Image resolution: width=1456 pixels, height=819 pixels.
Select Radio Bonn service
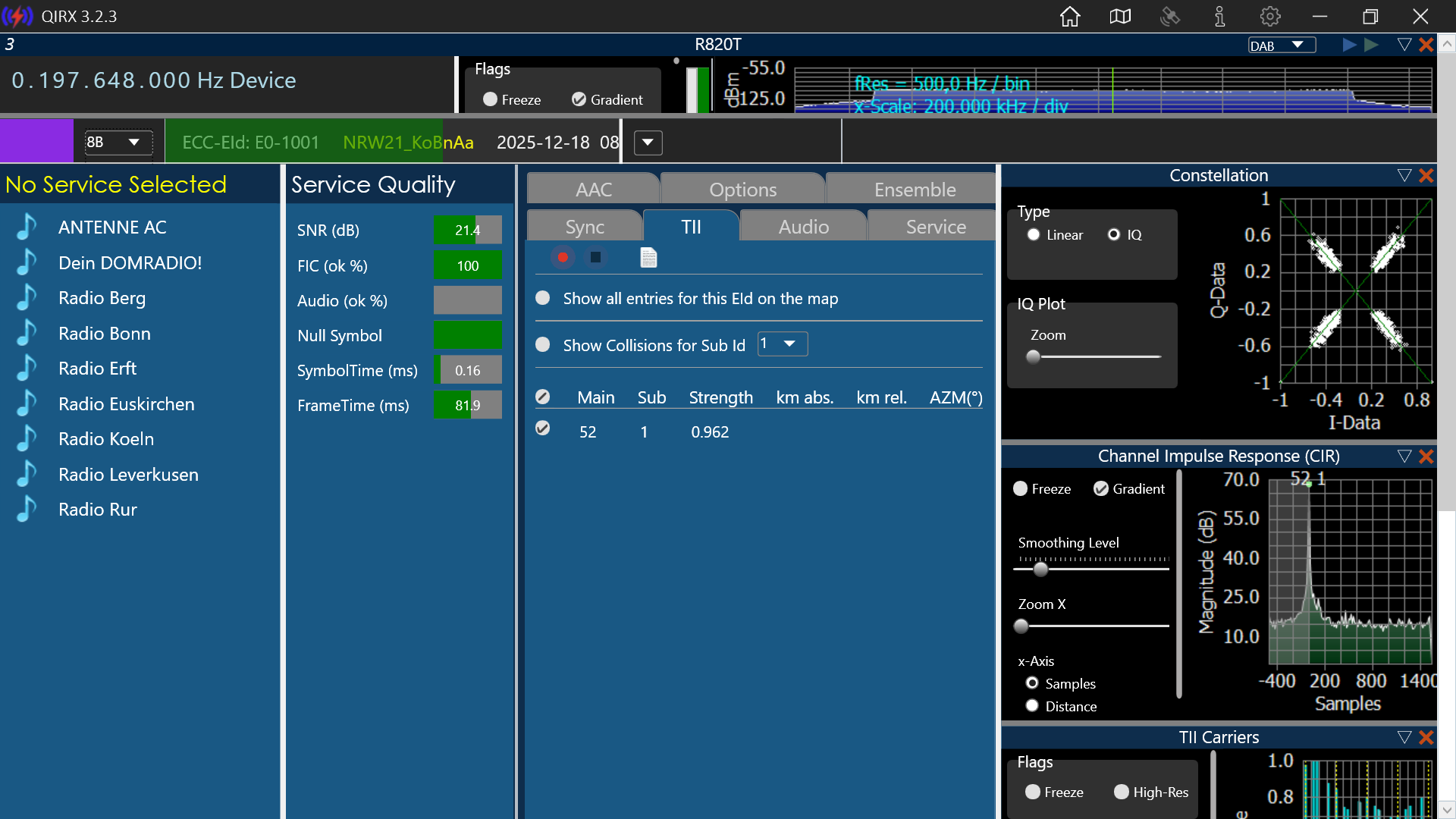point(105,334)
